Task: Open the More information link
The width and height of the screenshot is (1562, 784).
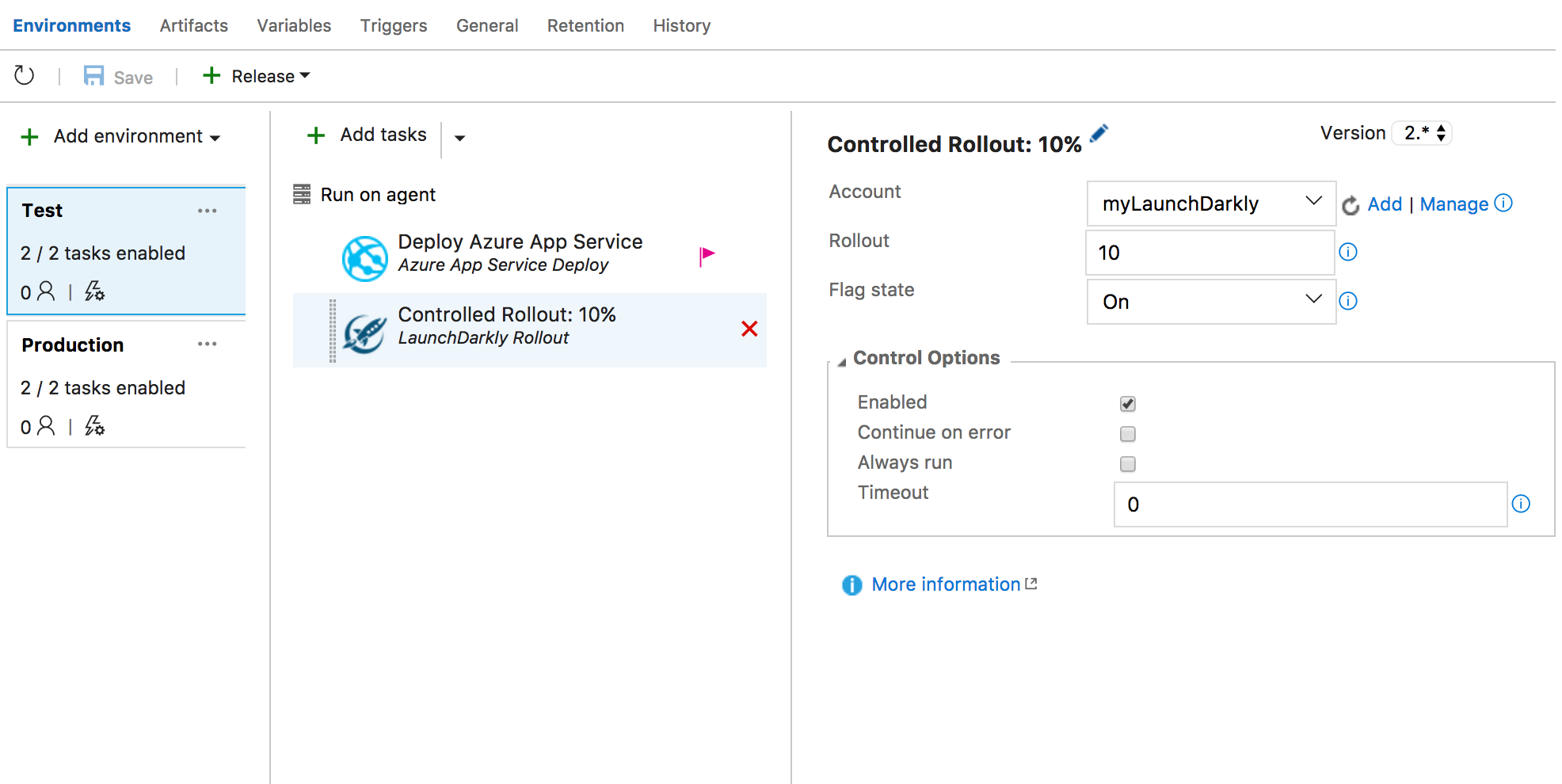Action: [946, 584]
